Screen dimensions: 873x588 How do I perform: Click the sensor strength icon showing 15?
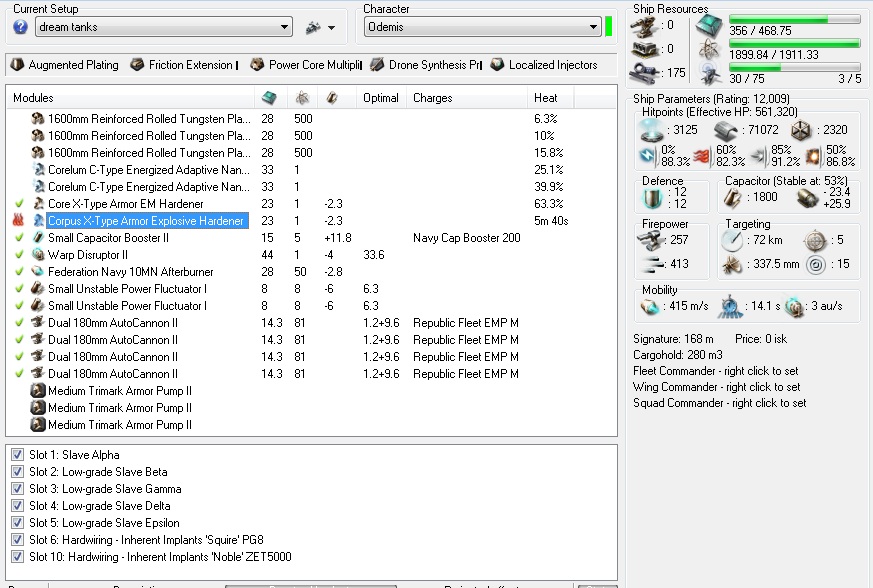(x=816, y=264)
